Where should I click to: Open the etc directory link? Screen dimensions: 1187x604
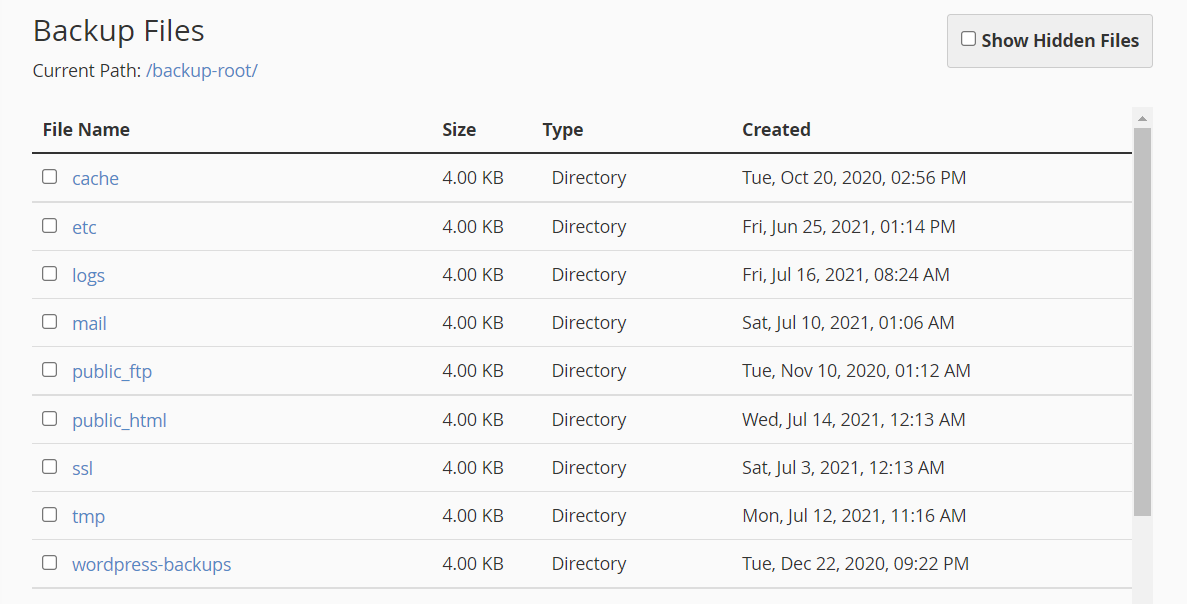coord(84,227)
